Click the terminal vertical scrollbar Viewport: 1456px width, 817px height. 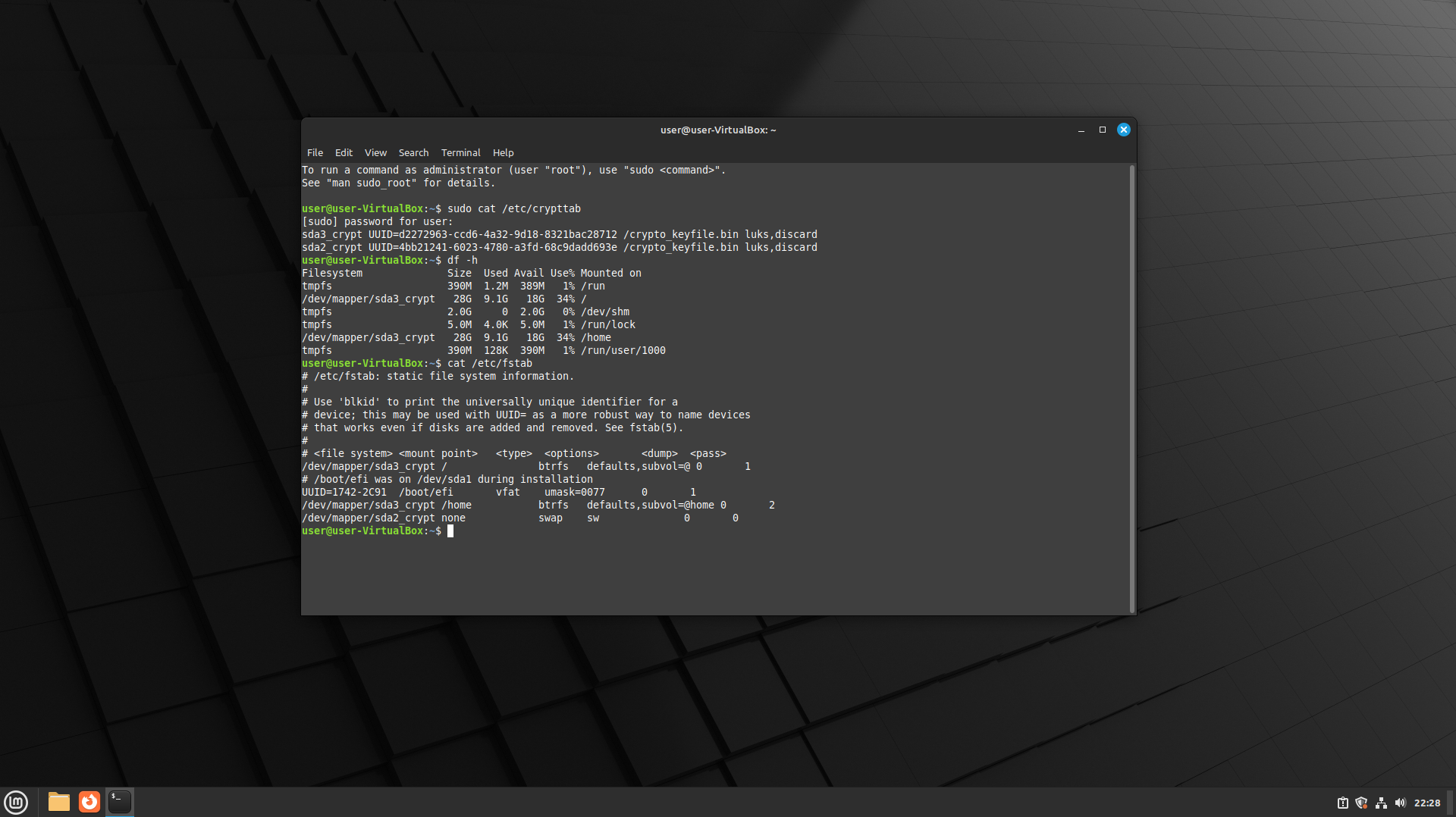[1132, 388]
